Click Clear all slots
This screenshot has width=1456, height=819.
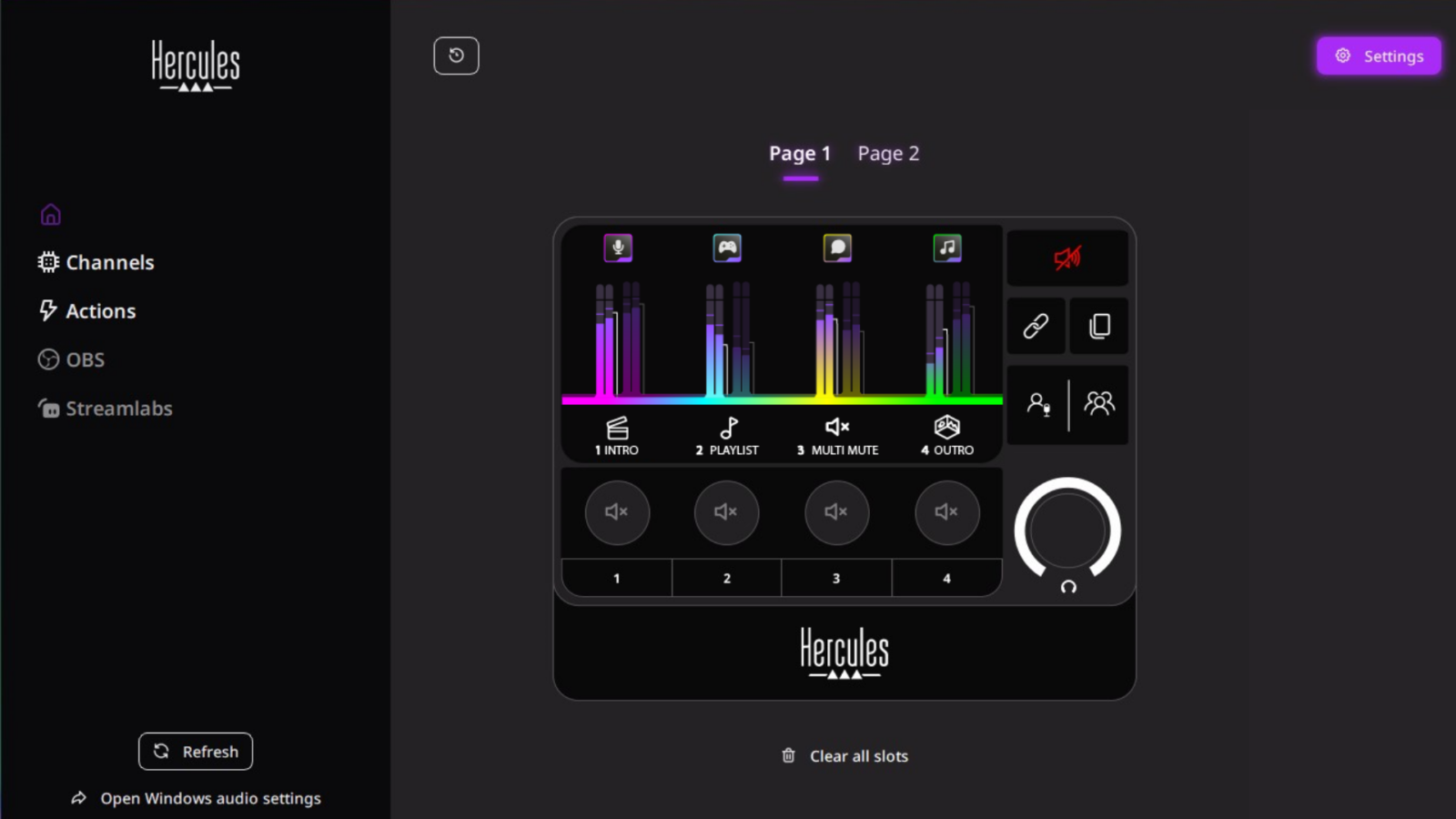[844, 755]
